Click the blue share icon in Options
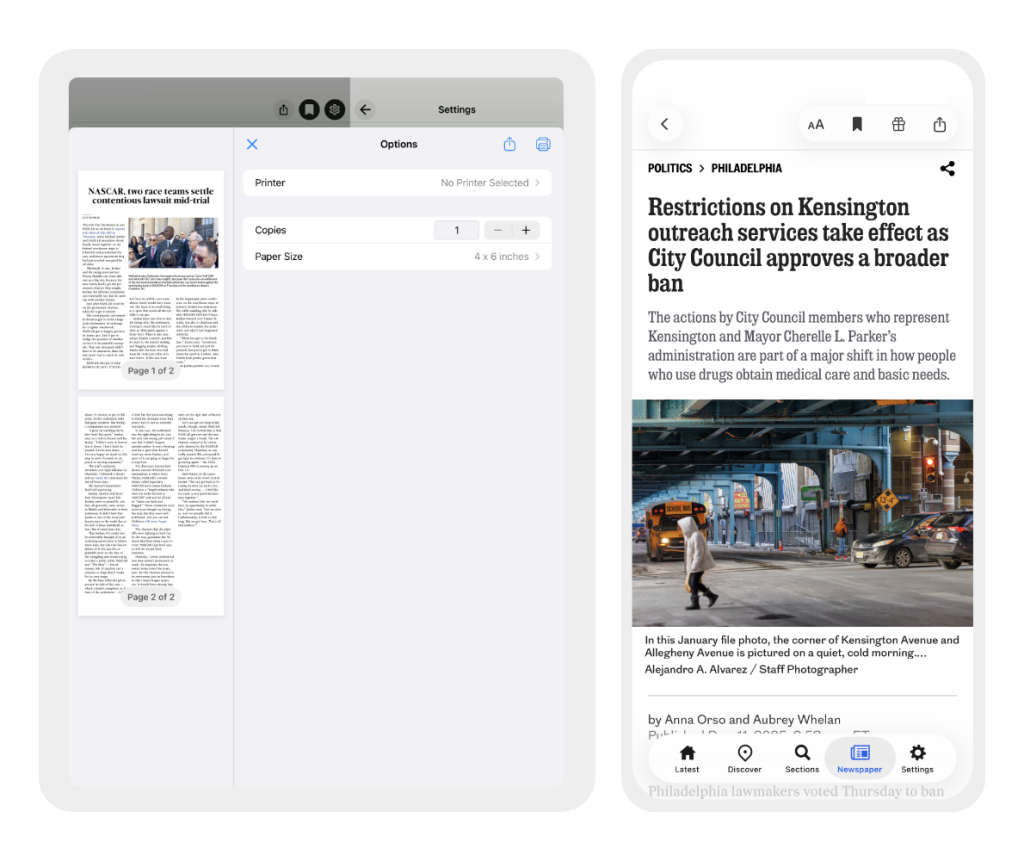 coord(510,144)
